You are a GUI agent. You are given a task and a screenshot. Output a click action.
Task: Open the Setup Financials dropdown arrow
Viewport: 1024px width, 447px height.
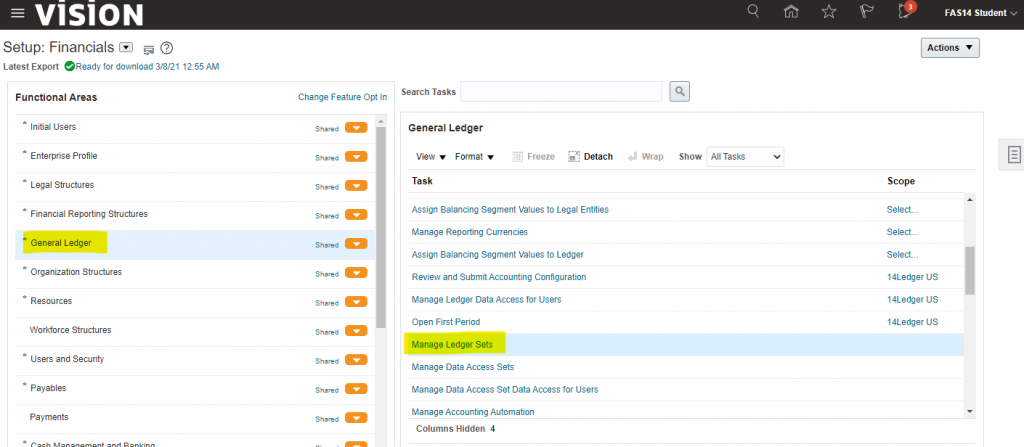pyautogui.click(x=126, y=47)
